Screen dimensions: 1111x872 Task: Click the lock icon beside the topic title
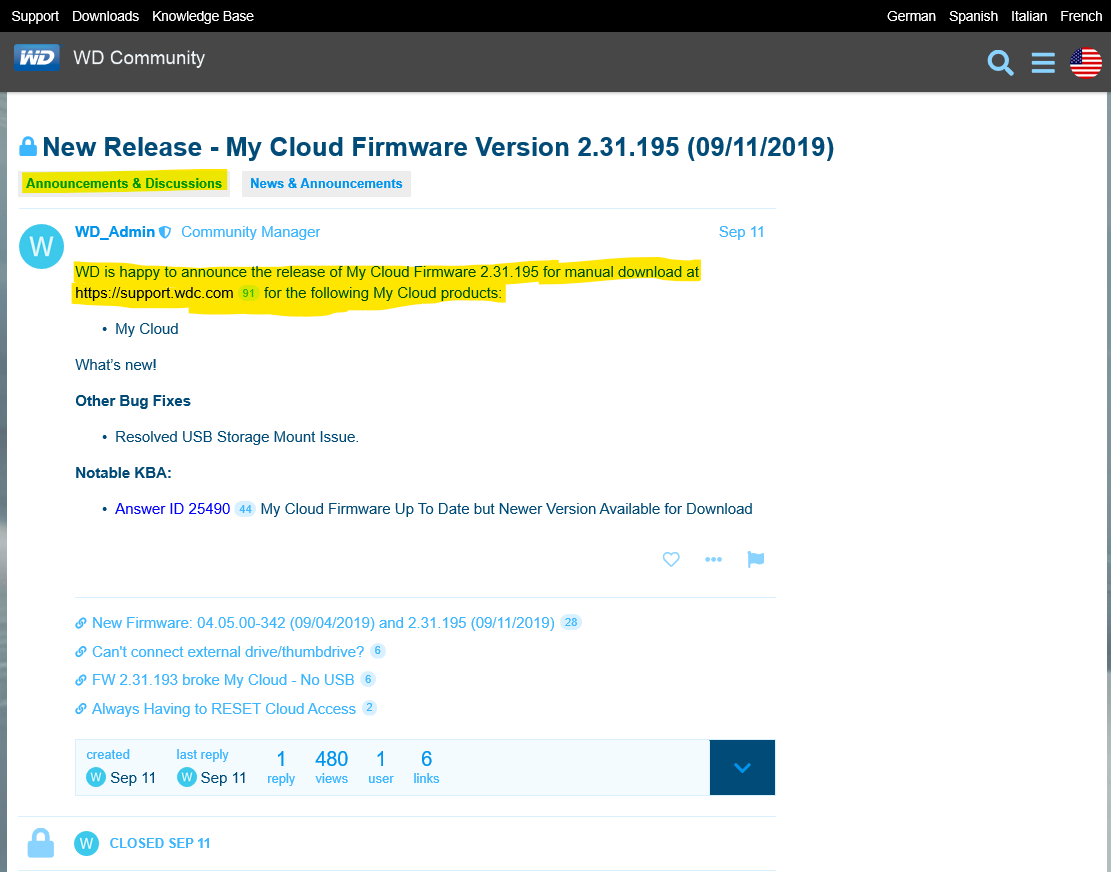[28, 147]
